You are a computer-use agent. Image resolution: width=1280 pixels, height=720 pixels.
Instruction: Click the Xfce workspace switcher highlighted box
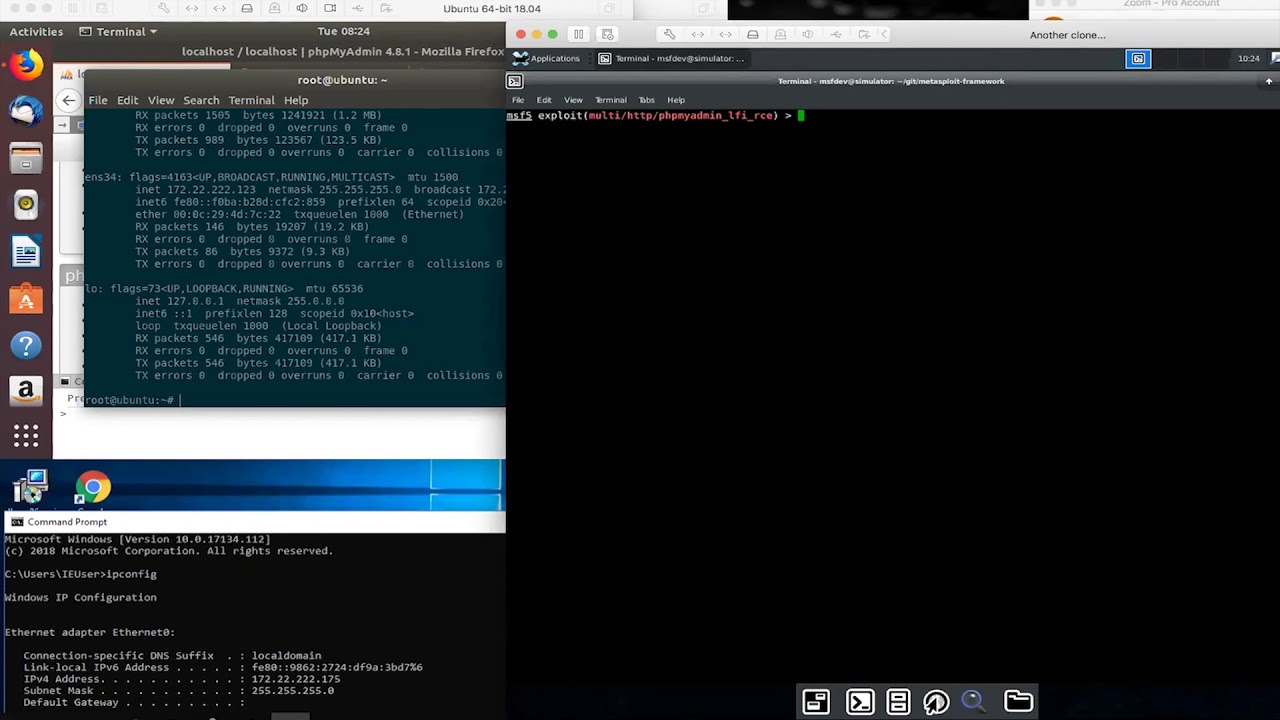point(1138,58)
